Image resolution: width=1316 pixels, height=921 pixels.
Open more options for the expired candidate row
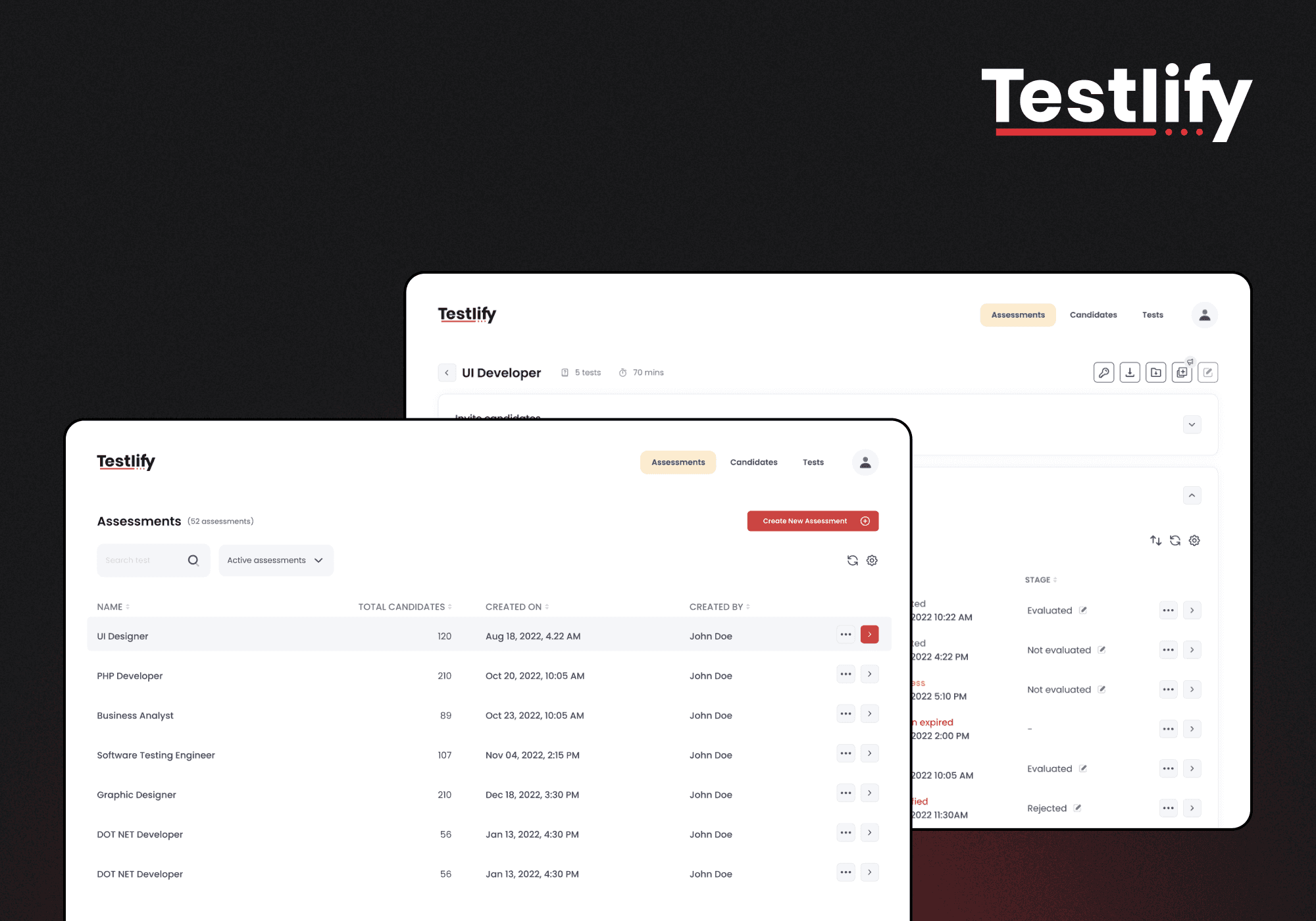tap(1169, 729)
